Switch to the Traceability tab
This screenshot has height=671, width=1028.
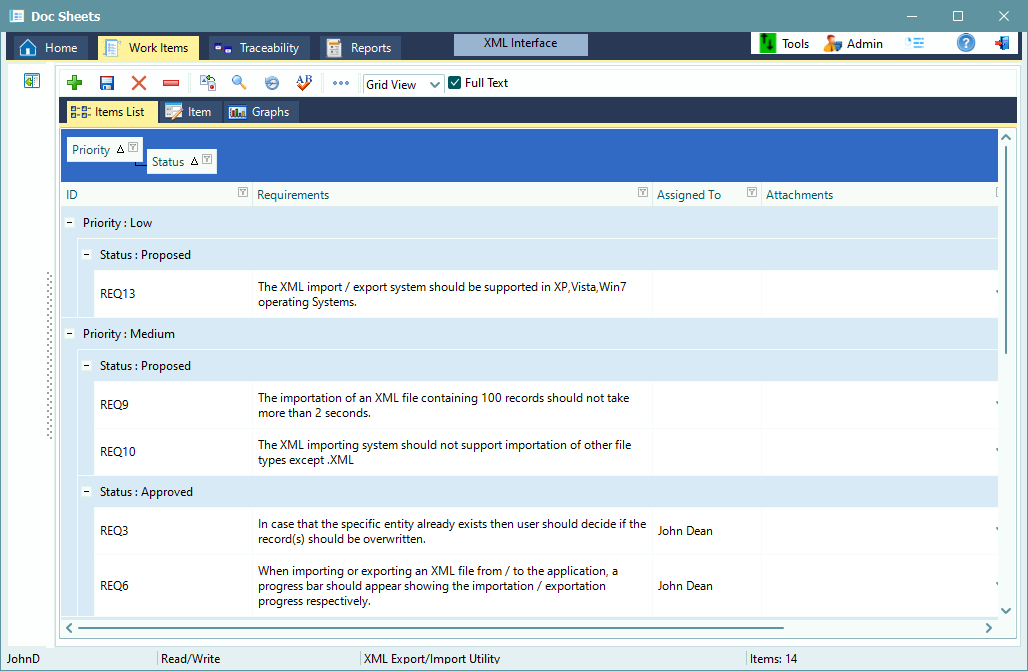pos(259,47)
